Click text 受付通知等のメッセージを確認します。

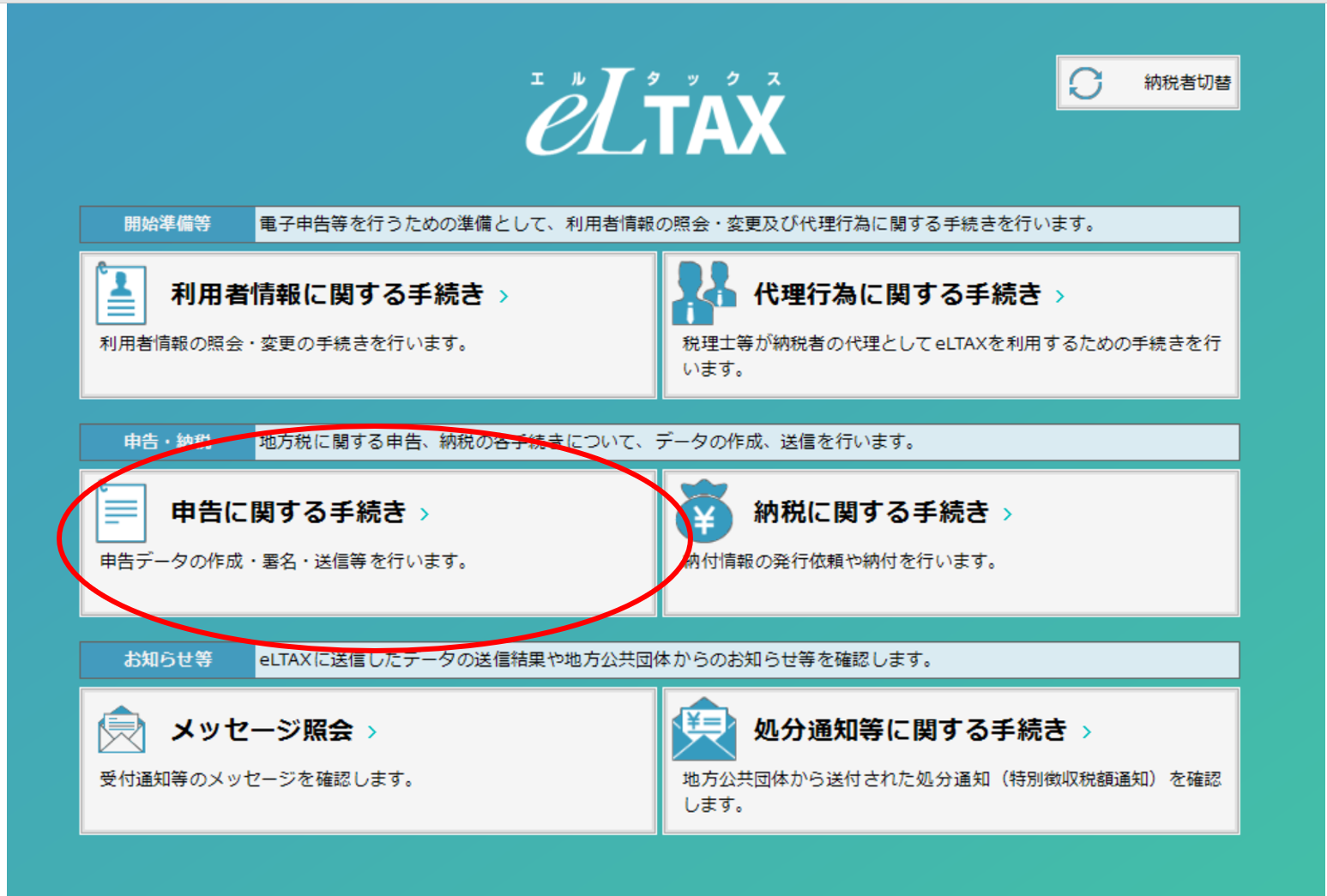257,779
